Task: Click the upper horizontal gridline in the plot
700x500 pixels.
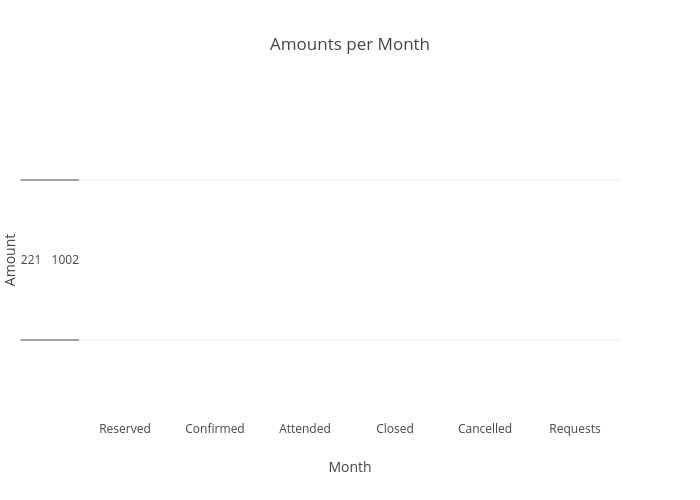Action: coord(350,180)
